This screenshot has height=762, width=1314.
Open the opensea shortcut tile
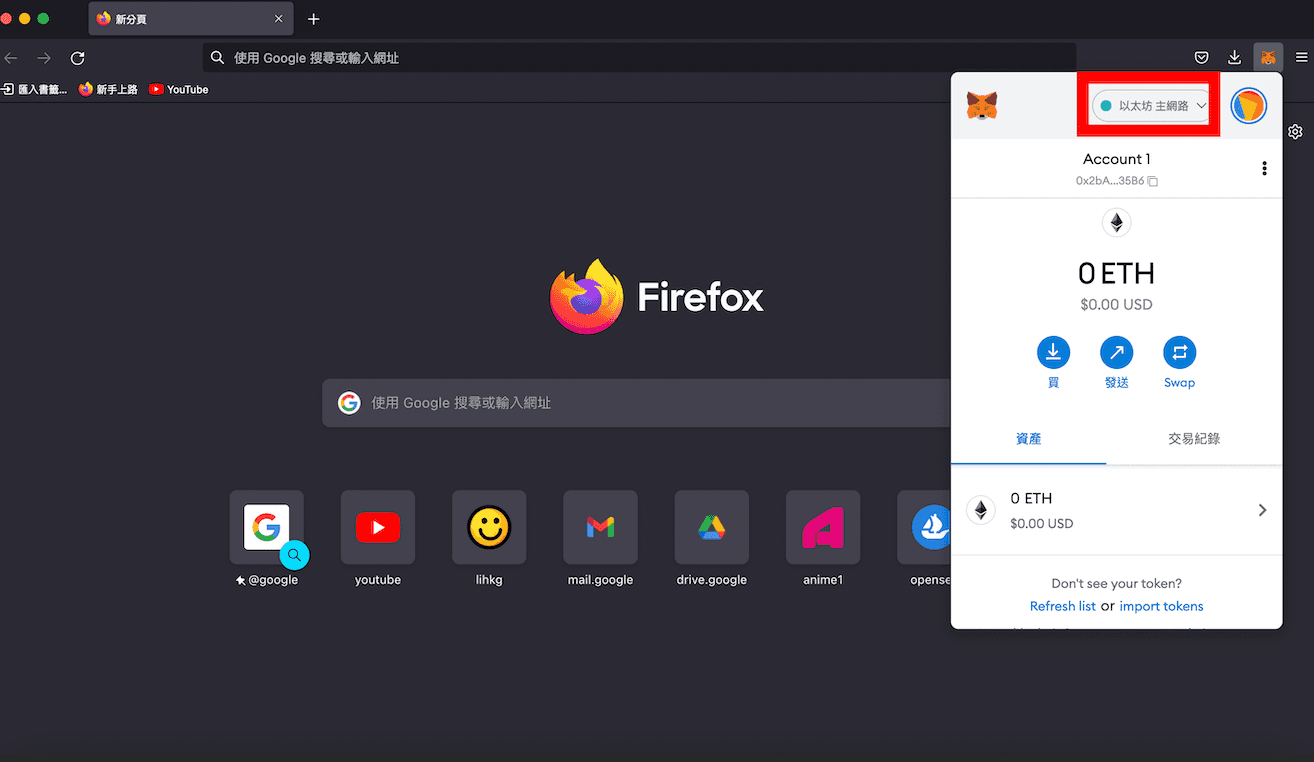(x=925, y=527)
